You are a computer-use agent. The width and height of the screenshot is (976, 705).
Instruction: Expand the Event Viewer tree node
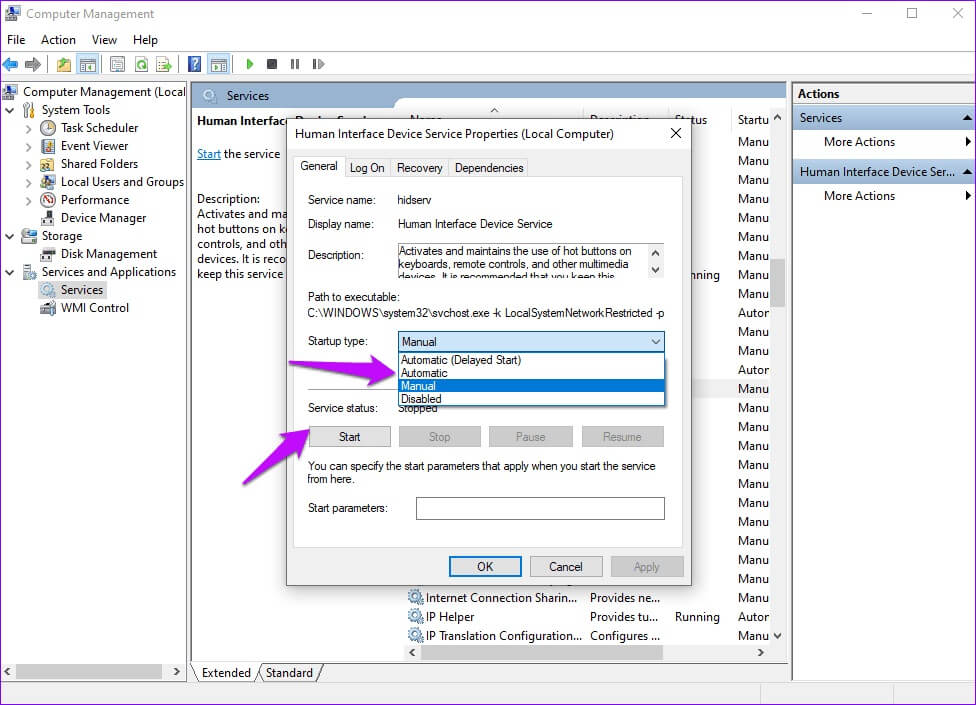tap(29, 147)
